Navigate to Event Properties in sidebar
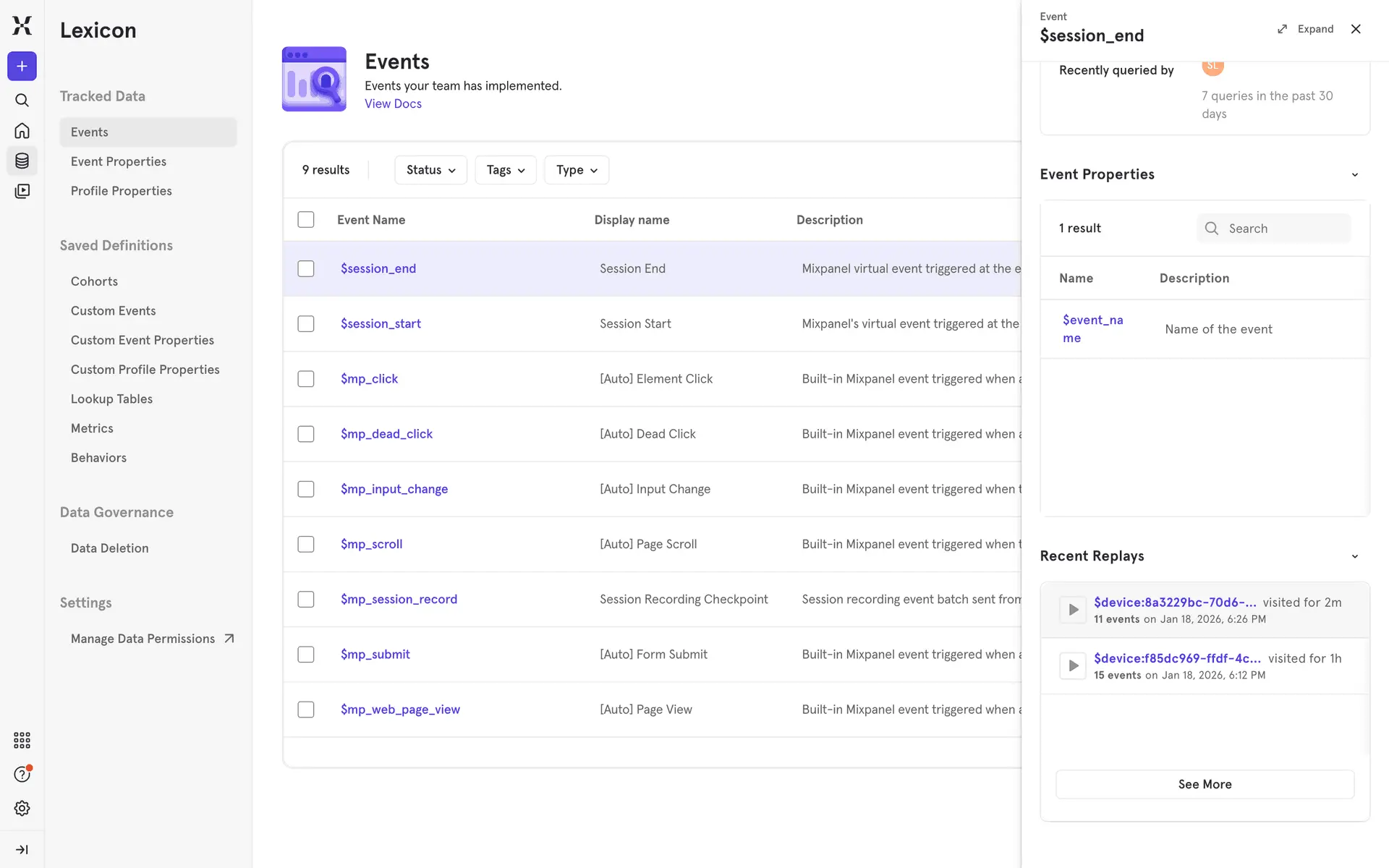This screenshot has width=1389, height=868. coord(119,161)
